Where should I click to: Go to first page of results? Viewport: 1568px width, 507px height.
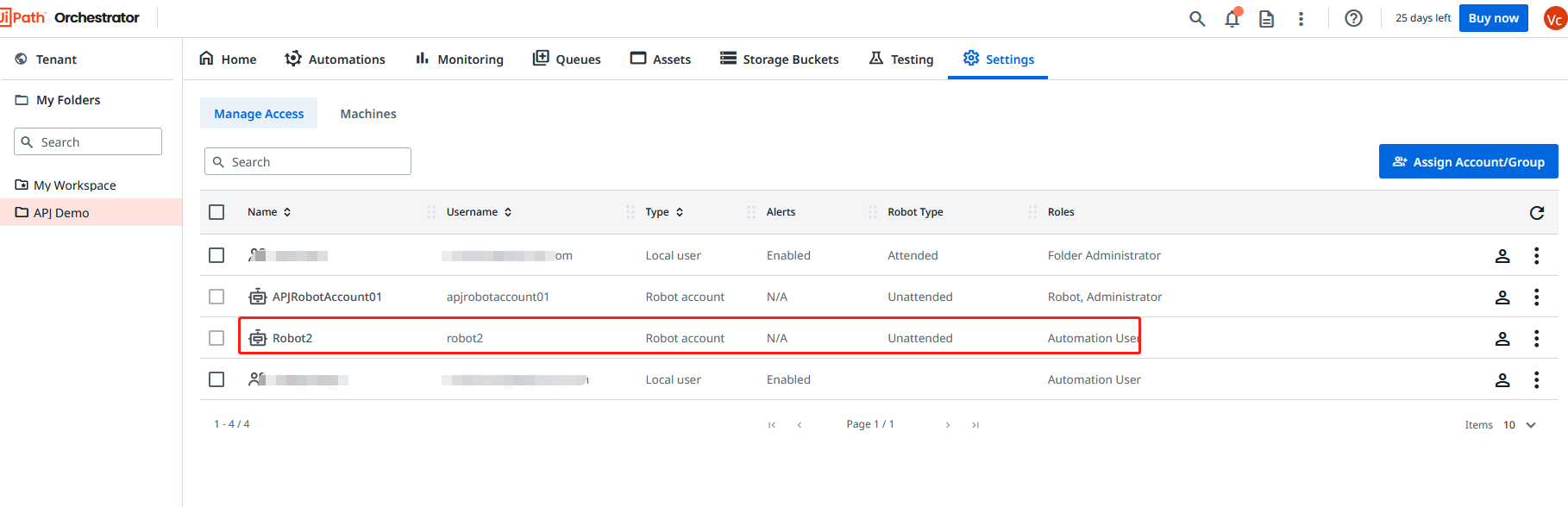pos(772,425)
